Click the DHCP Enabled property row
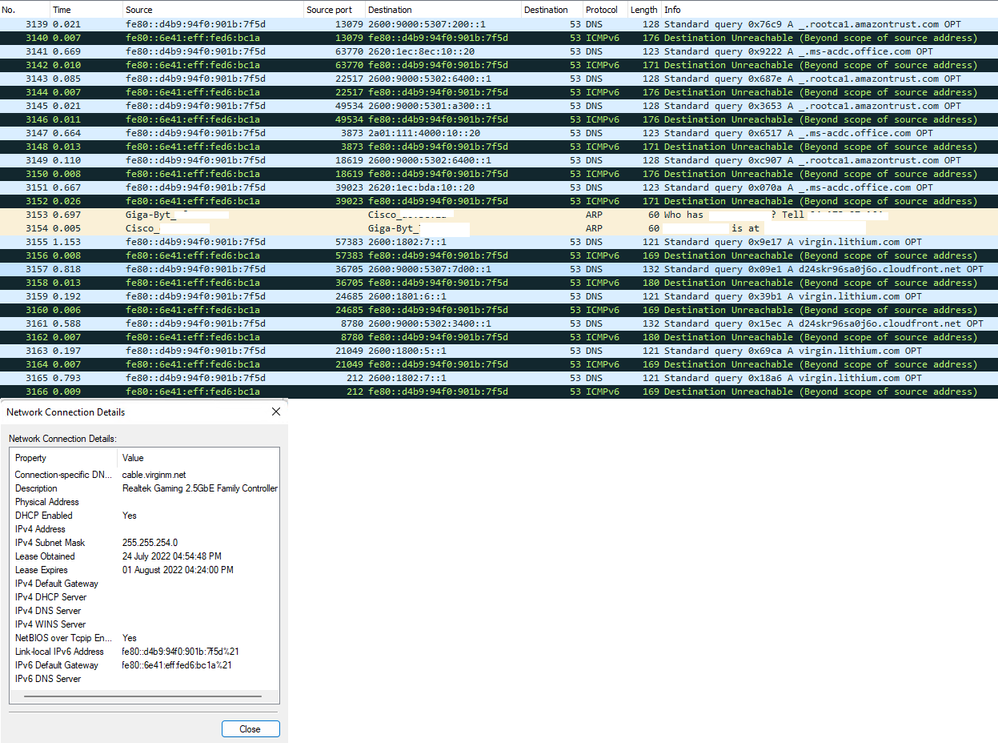The width and height of the screenshot is (998, 743). pyautogui.click(x=144, y=516)
